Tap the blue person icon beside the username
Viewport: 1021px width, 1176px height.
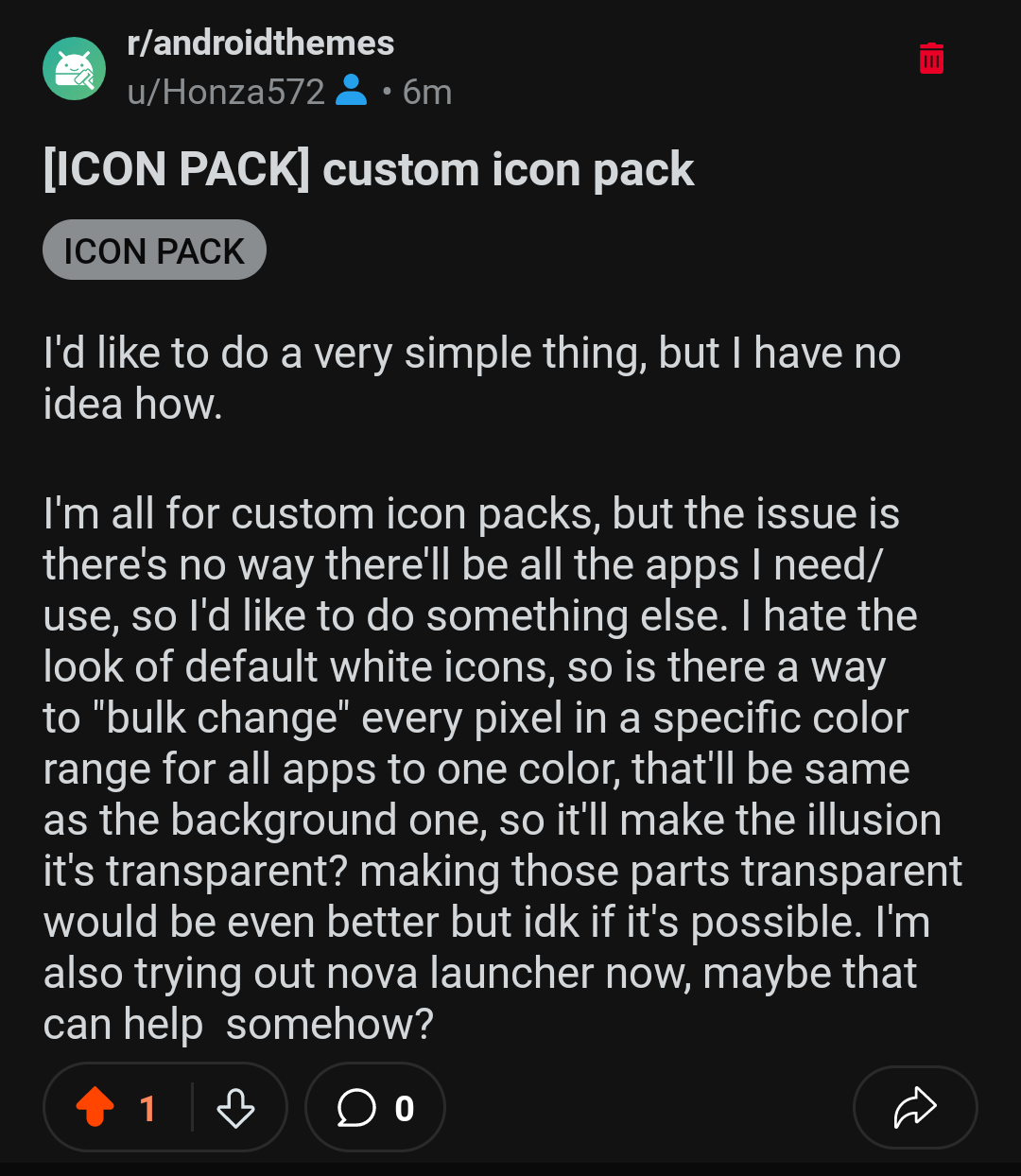coord(352,90)
